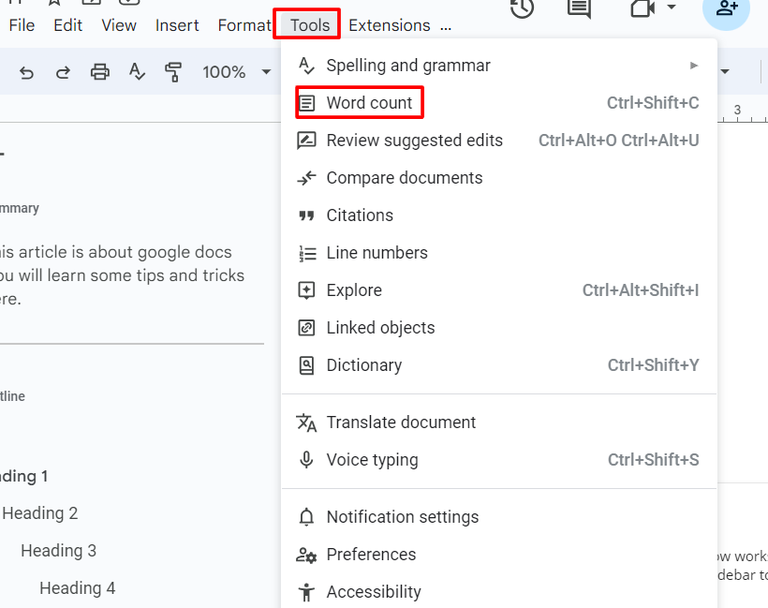Viewport: 768px width, 608px height.
Task: Click the toolbar dropdown arrow right of menu
Action: coord(725,72)
